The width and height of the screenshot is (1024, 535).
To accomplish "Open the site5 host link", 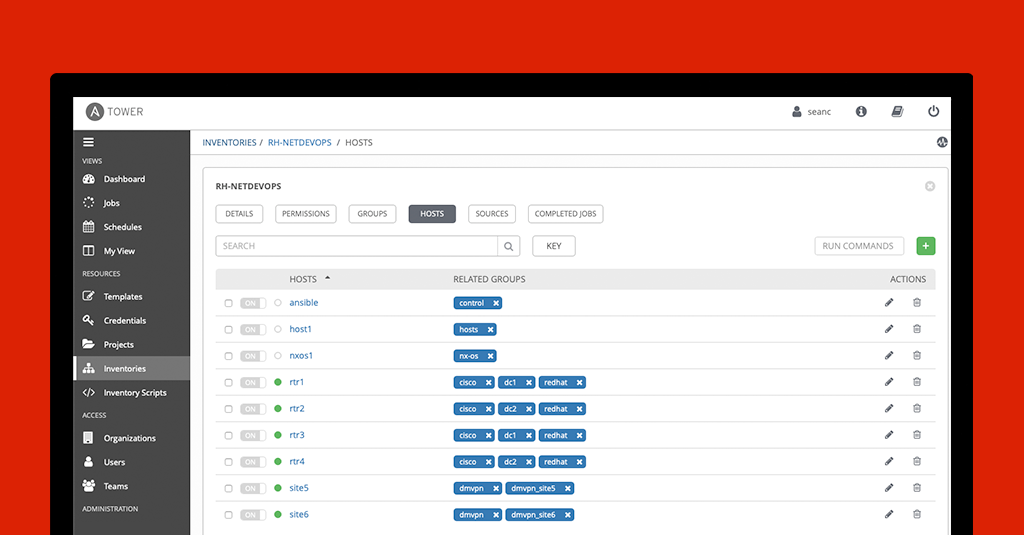I will (x=298, y=488).
